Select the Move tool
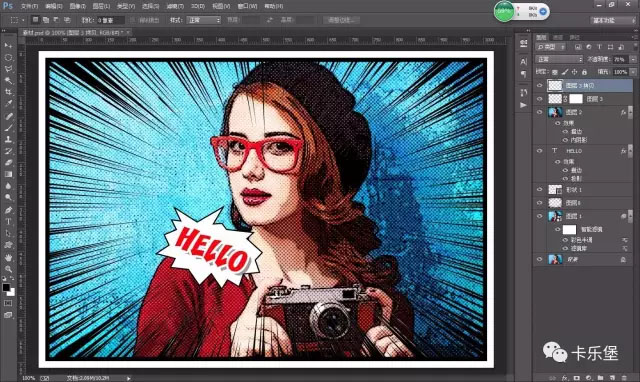640x382 pixels. [8, 45]
